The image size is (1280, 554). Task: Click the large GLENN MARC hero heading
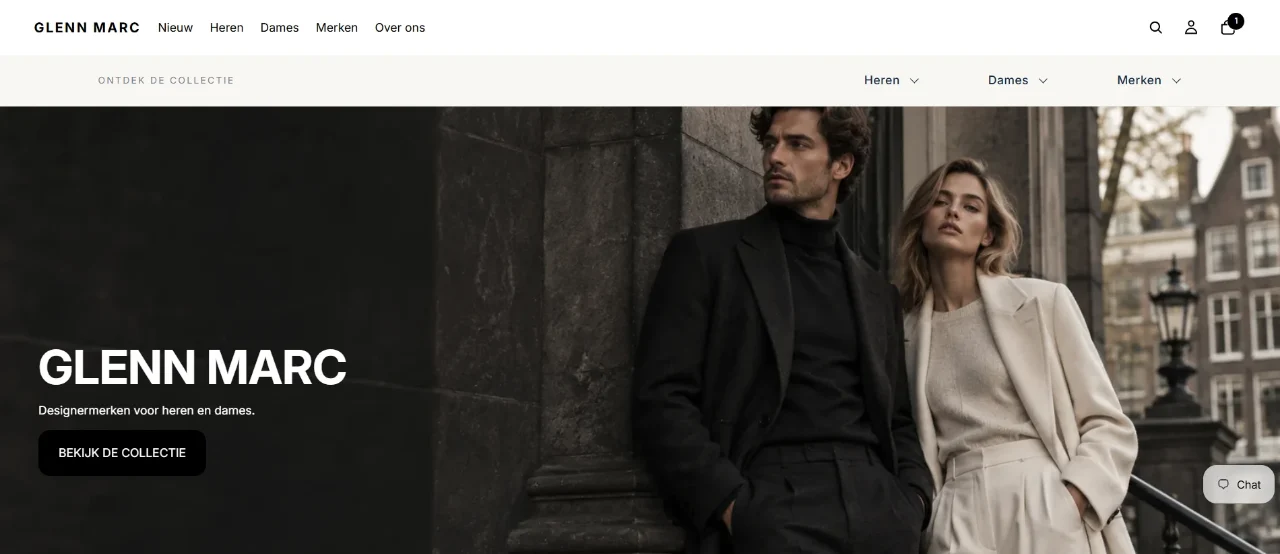[192, 368]
